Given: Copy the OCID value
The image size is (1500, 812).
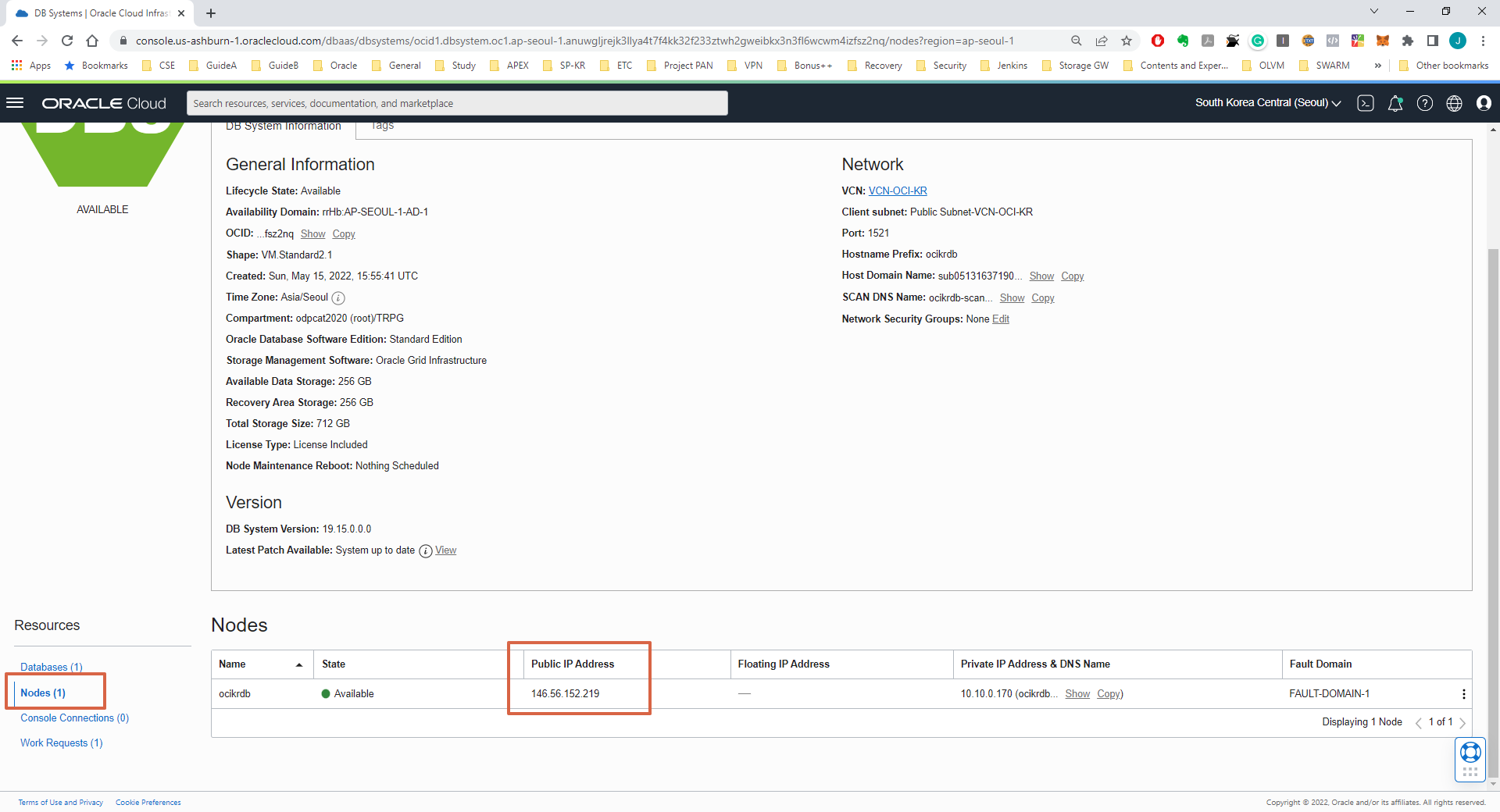Looking at the screenshot, I should tap(344, 234).
